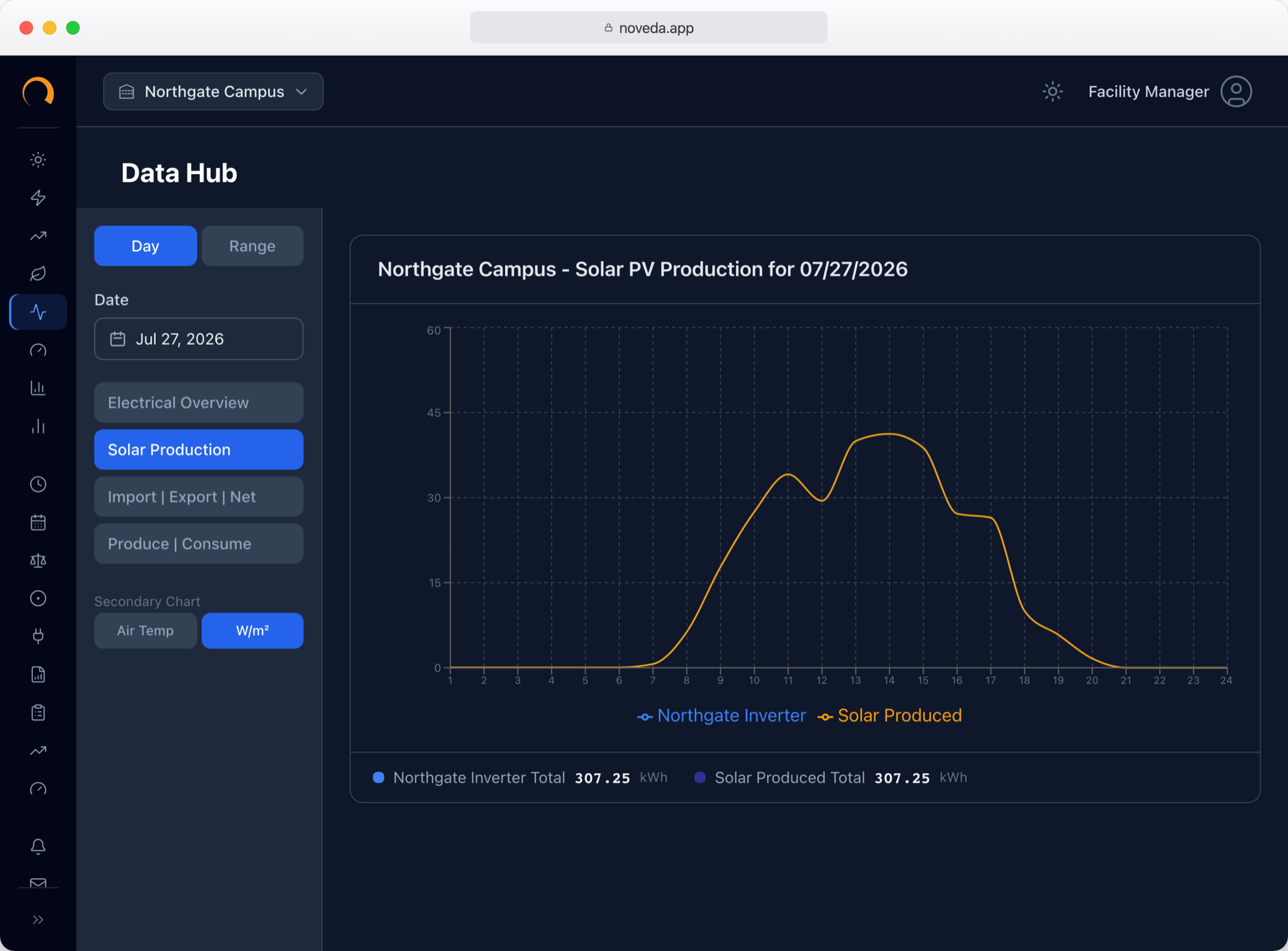The image size is (1288, 951).
Task: Switch to Range view
Action: 252,246
